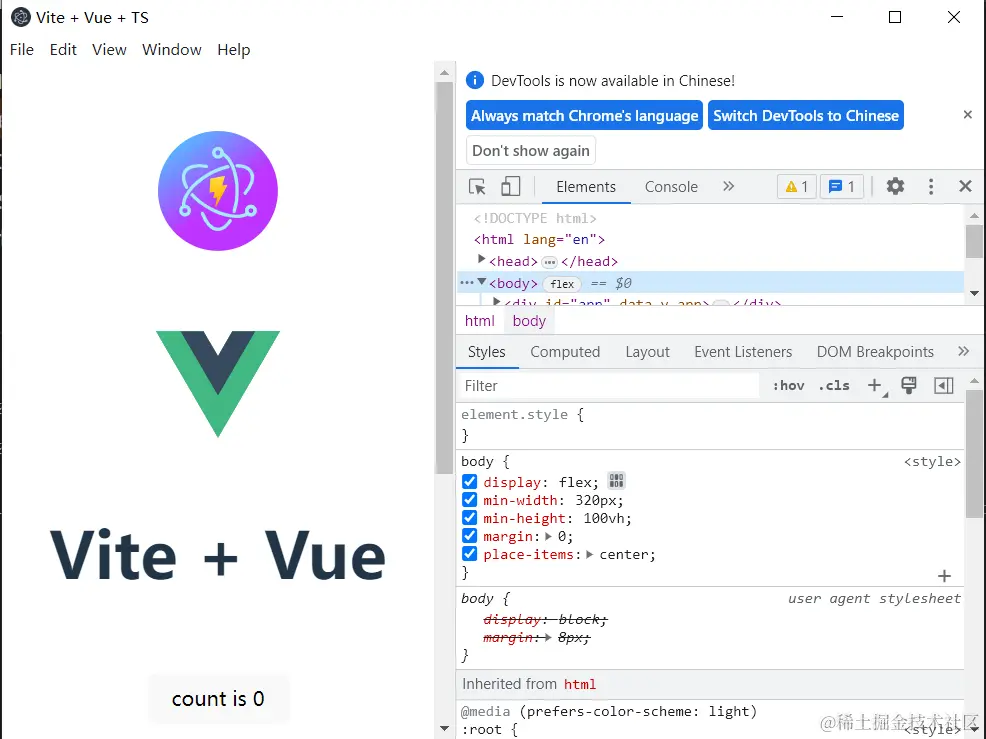986x739 pixels.
Task: Open the <style> source link for body rule
Action: click(x=932, y=462)
